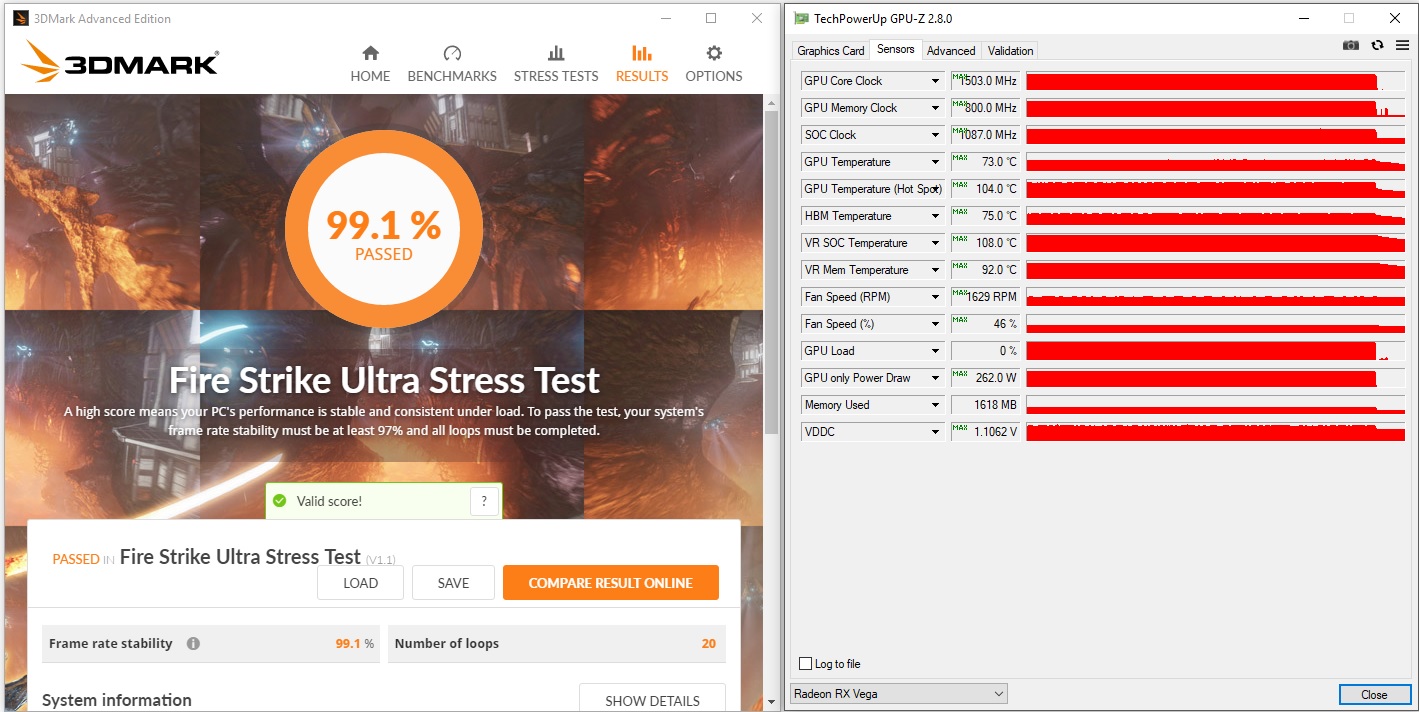Expand the Memory Used sensor dropdown

tap(935, 405)
